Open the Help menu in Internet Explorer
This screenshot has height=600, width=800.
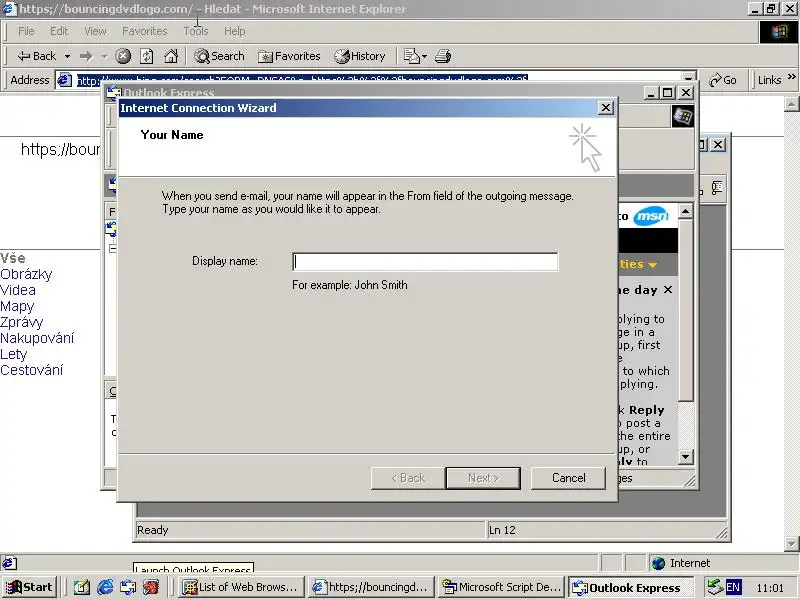pos(235,31)
